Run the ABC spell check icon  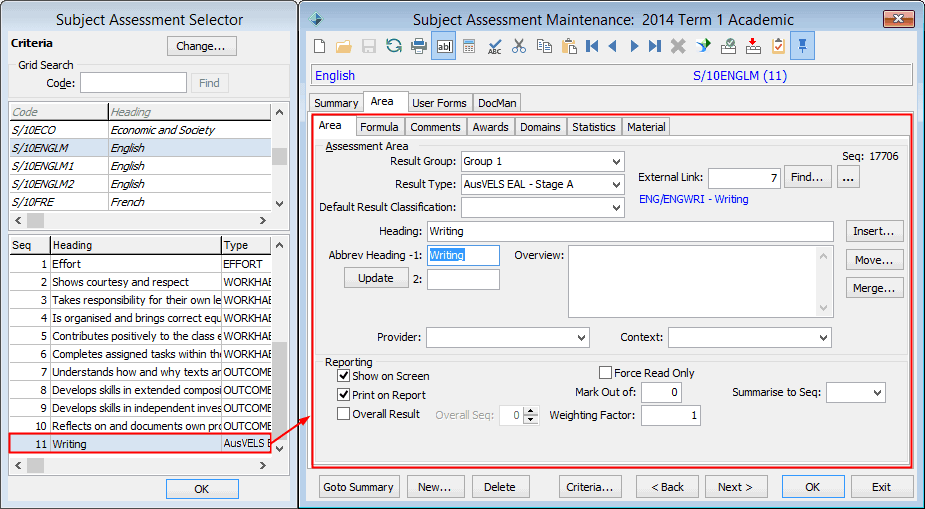pyautogui.click(x=494, y=46)
